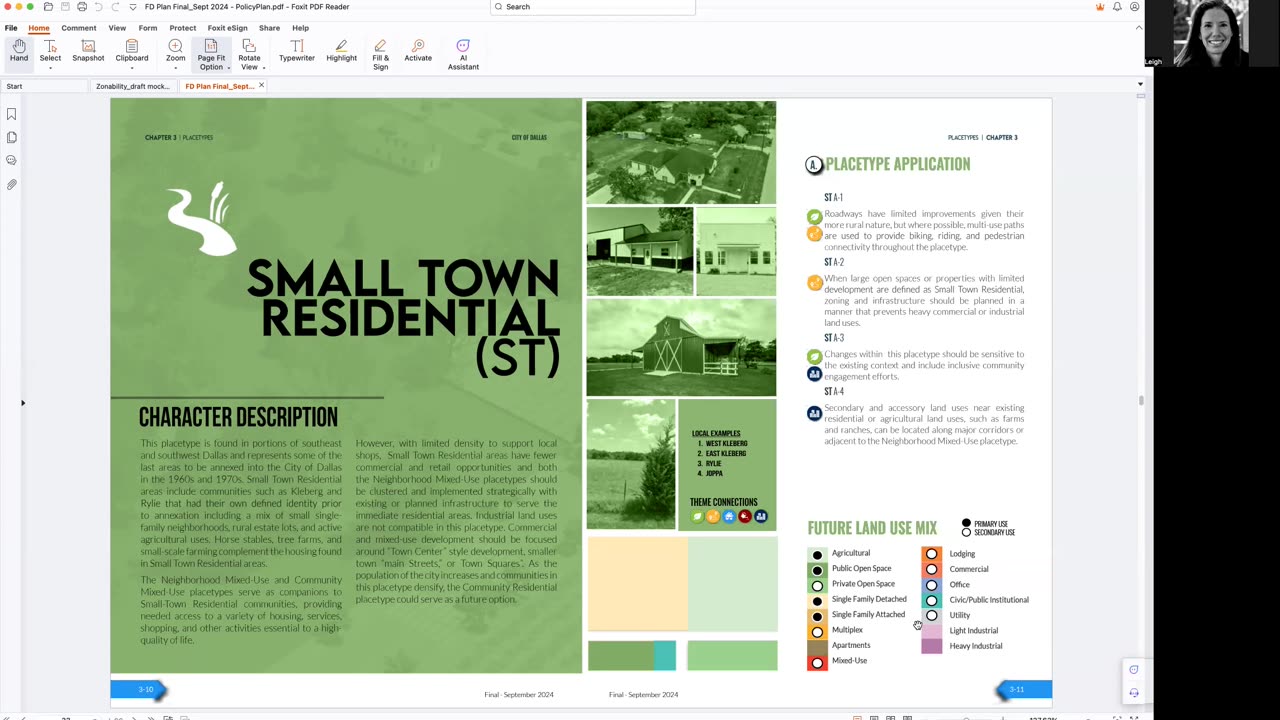The image size is (1280, 720).
Task: Click the "CHARACTER DESCRIPTION" heading
Action: [x=238, y=417]
